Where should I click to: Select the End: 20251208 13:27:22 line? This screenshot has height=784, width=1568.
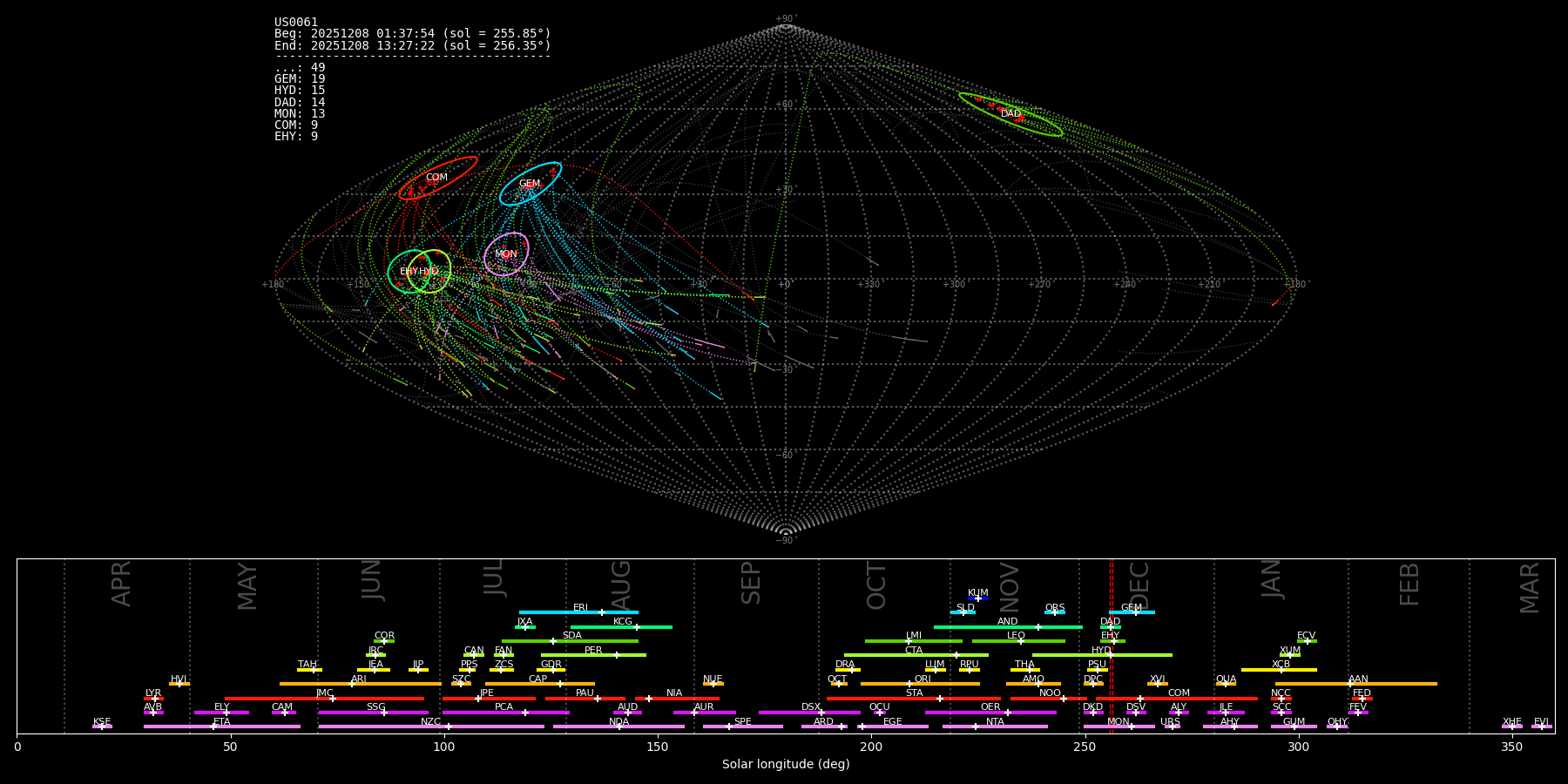[413, 45]
